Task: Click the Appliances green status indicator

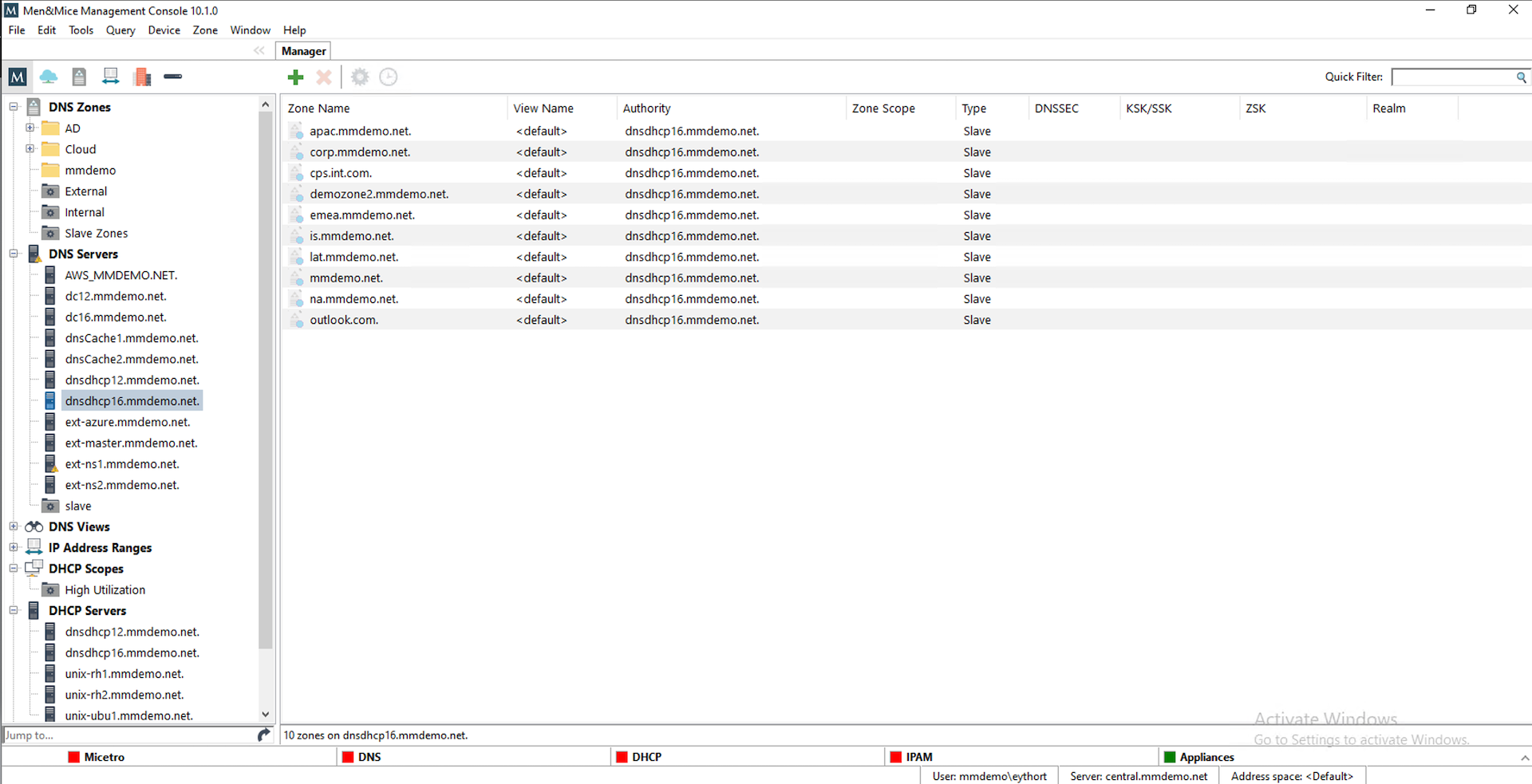Action: click(x=1170, y=757)
